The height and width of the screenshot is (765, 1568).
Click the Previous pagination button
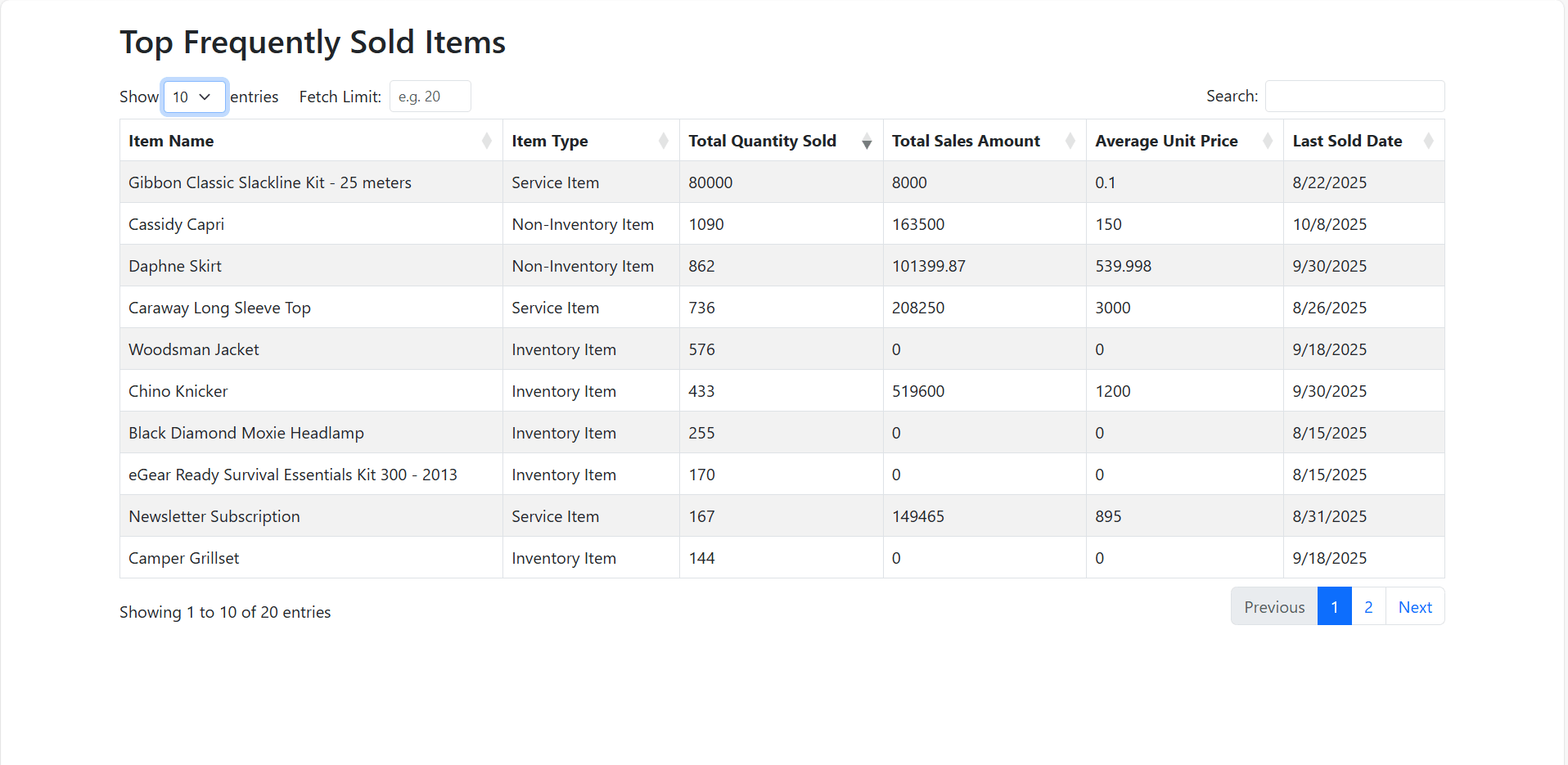[1273, 606]
